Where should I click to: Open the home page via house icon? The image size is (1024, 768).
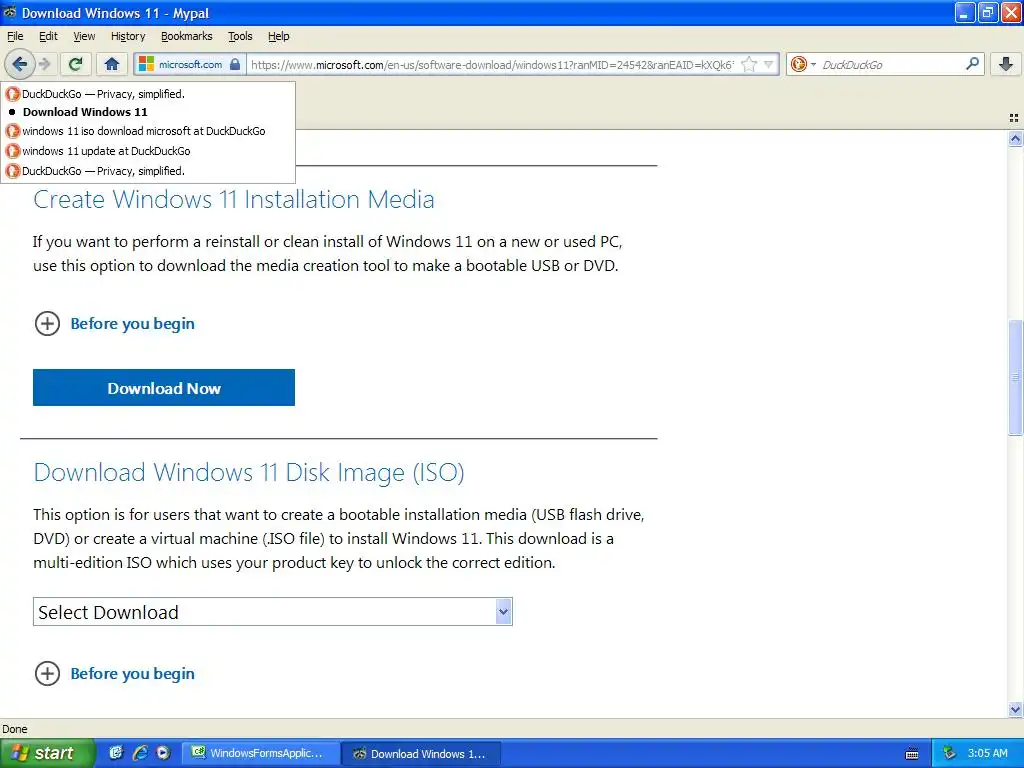(112, 64)
